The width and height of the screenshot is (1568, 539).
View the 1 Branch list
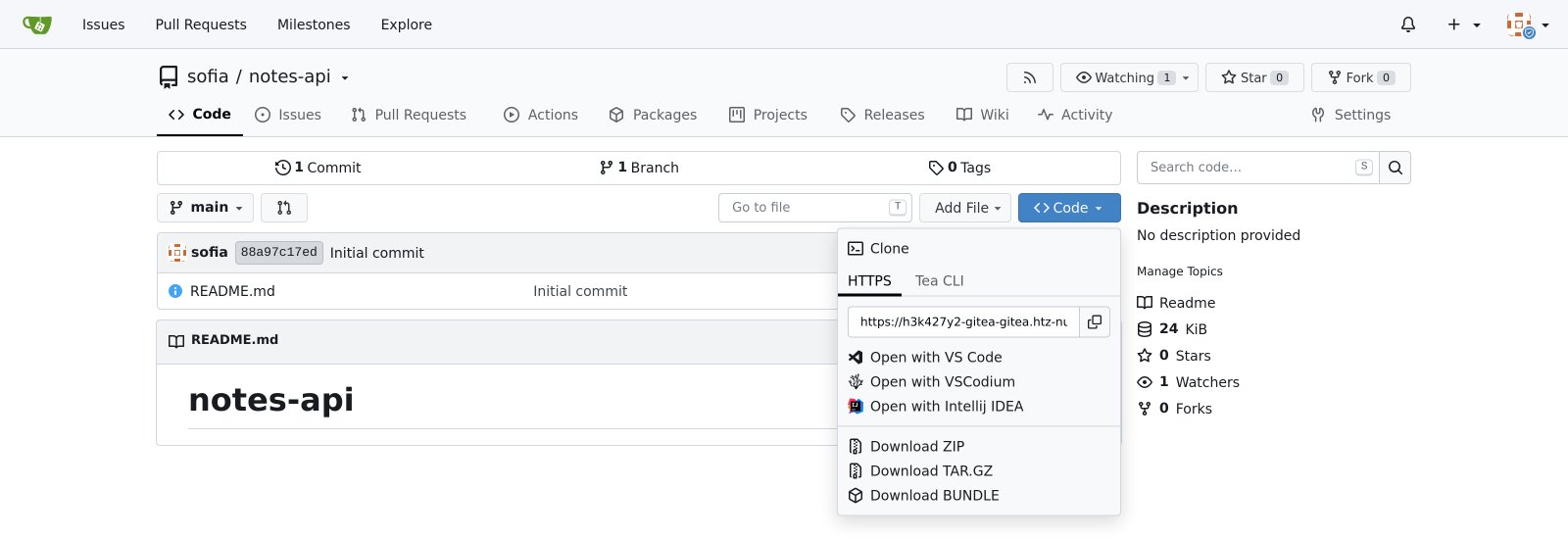pyautogui.click(x=639, y=168)
